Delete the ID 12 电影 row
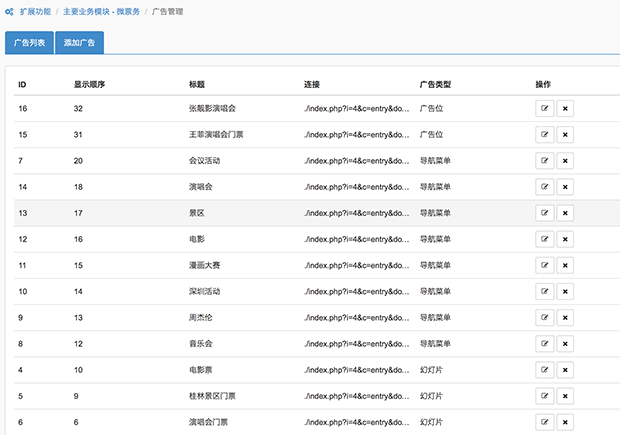The width and height of the screenshot is (620, 435). click(x=565, y=239)
